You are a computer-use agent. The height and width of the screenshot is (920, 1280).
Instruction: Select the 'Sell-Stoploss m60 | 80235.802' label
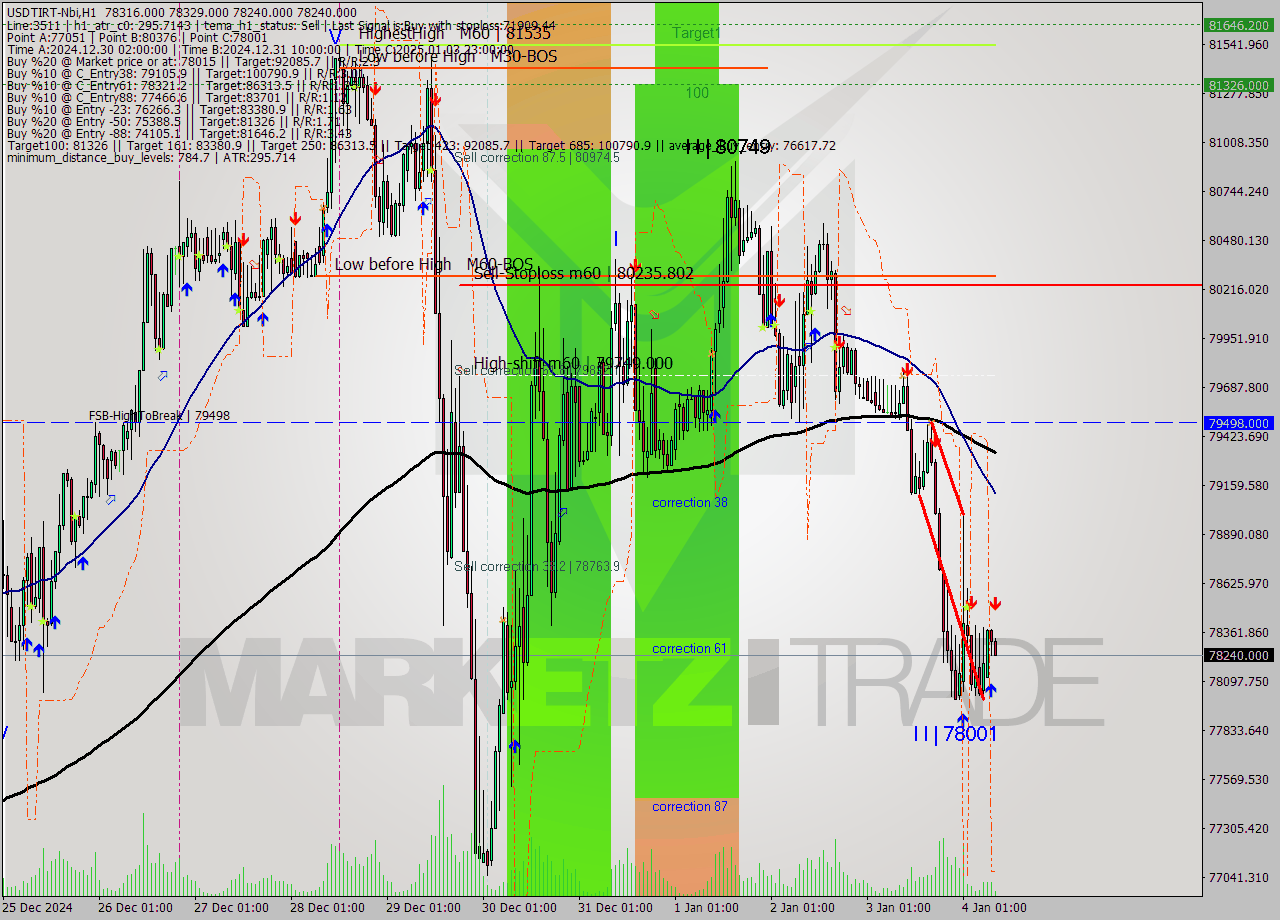click(584, 273)
